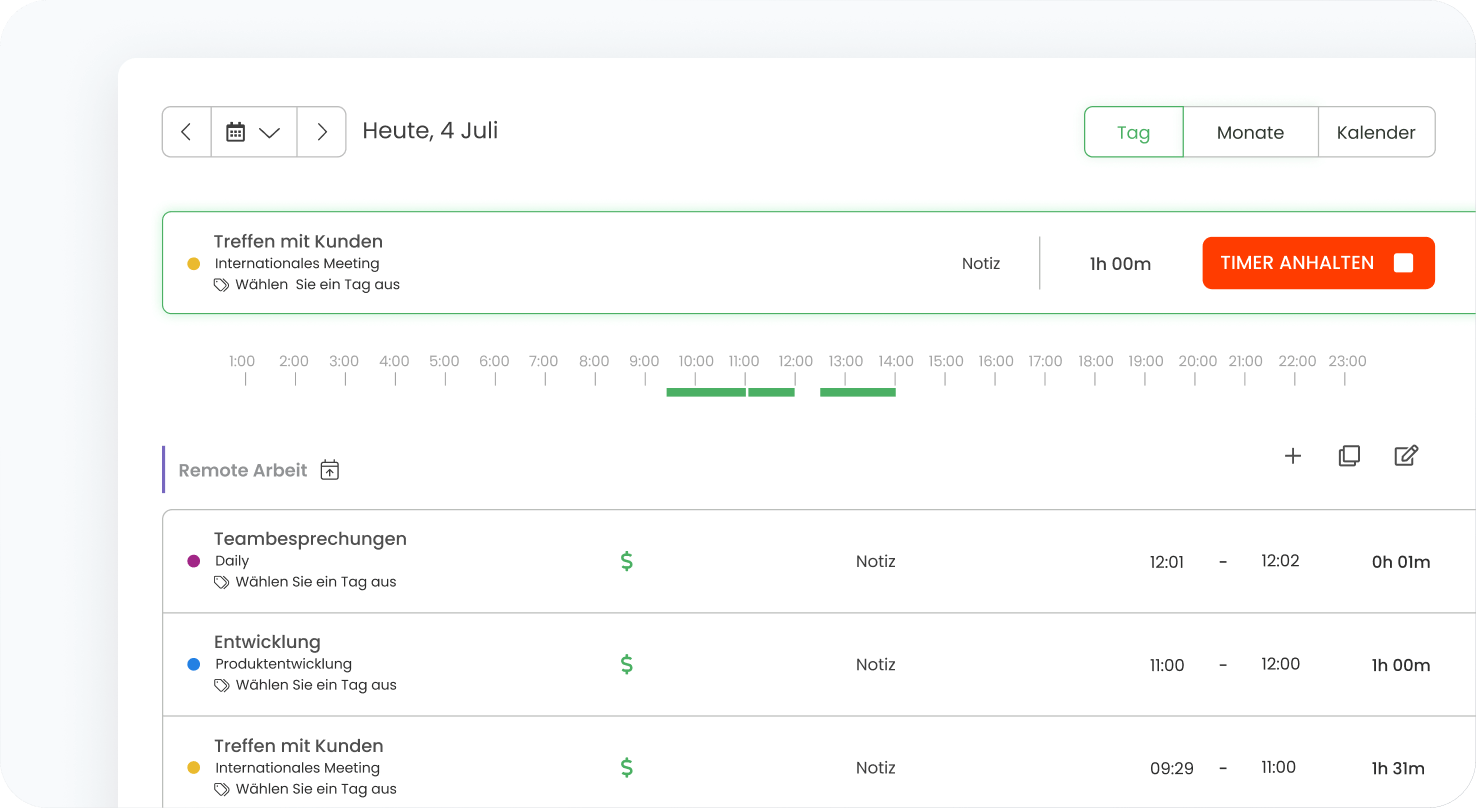Switch to the Kalender view tab
The width and height of the screenshot is (1476, 808).
(1376, 132)
